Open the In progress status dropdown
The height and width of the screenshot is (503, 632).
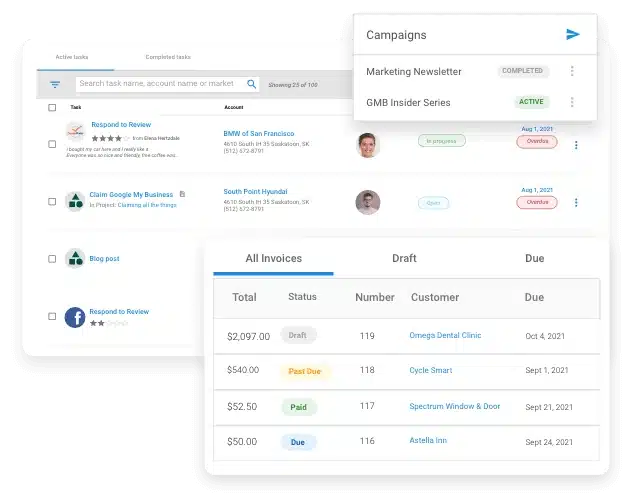(441, 141)
